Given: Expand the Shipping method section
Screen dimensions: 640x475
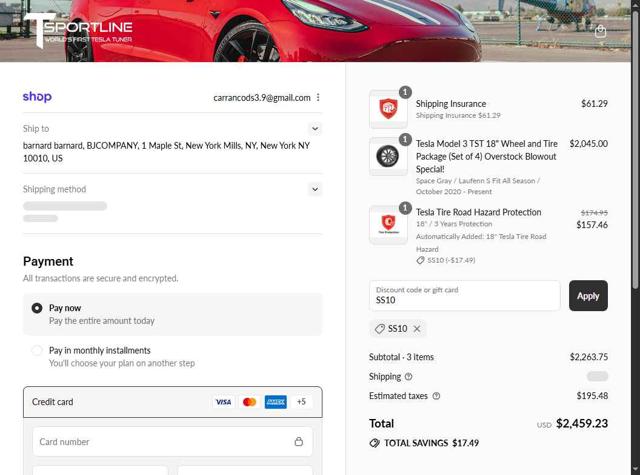Looking at the screenshot, I should tap(315, 189).
